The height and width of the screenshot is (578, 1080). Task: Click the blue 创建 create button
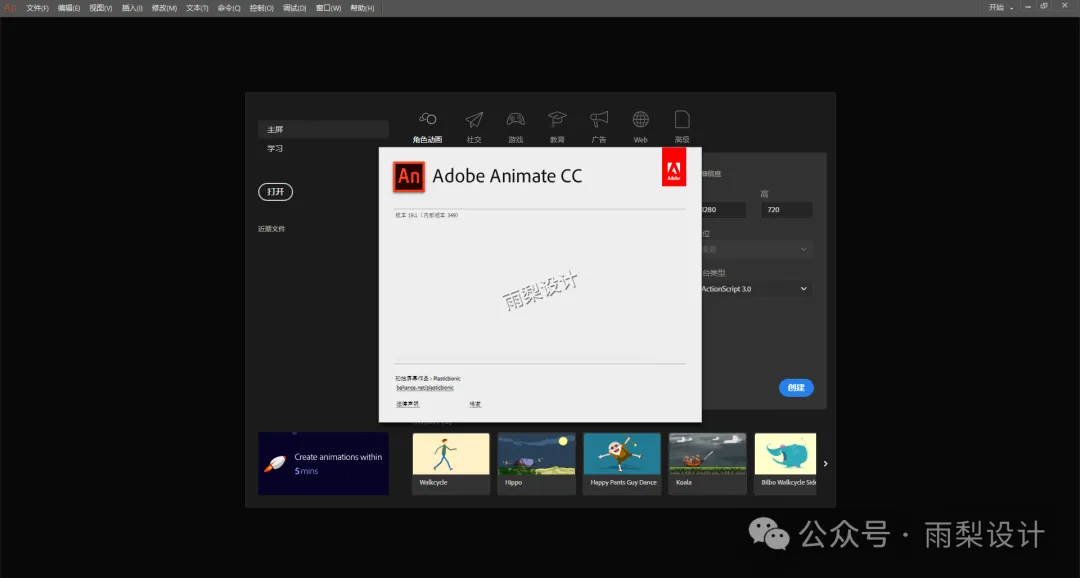796,387
